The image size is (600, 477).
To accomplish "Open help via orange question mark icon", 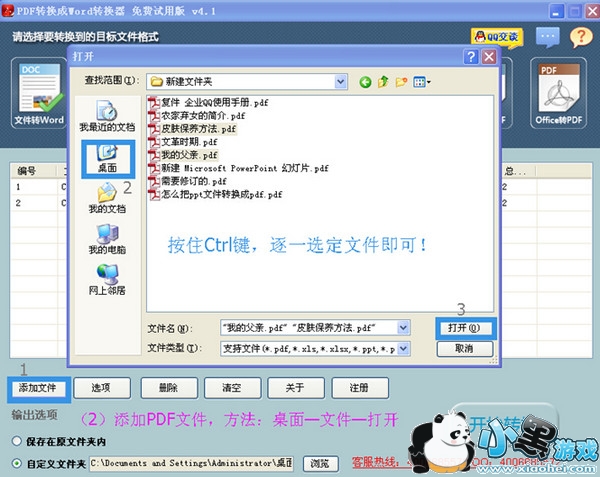I will (x=581, y=37).
